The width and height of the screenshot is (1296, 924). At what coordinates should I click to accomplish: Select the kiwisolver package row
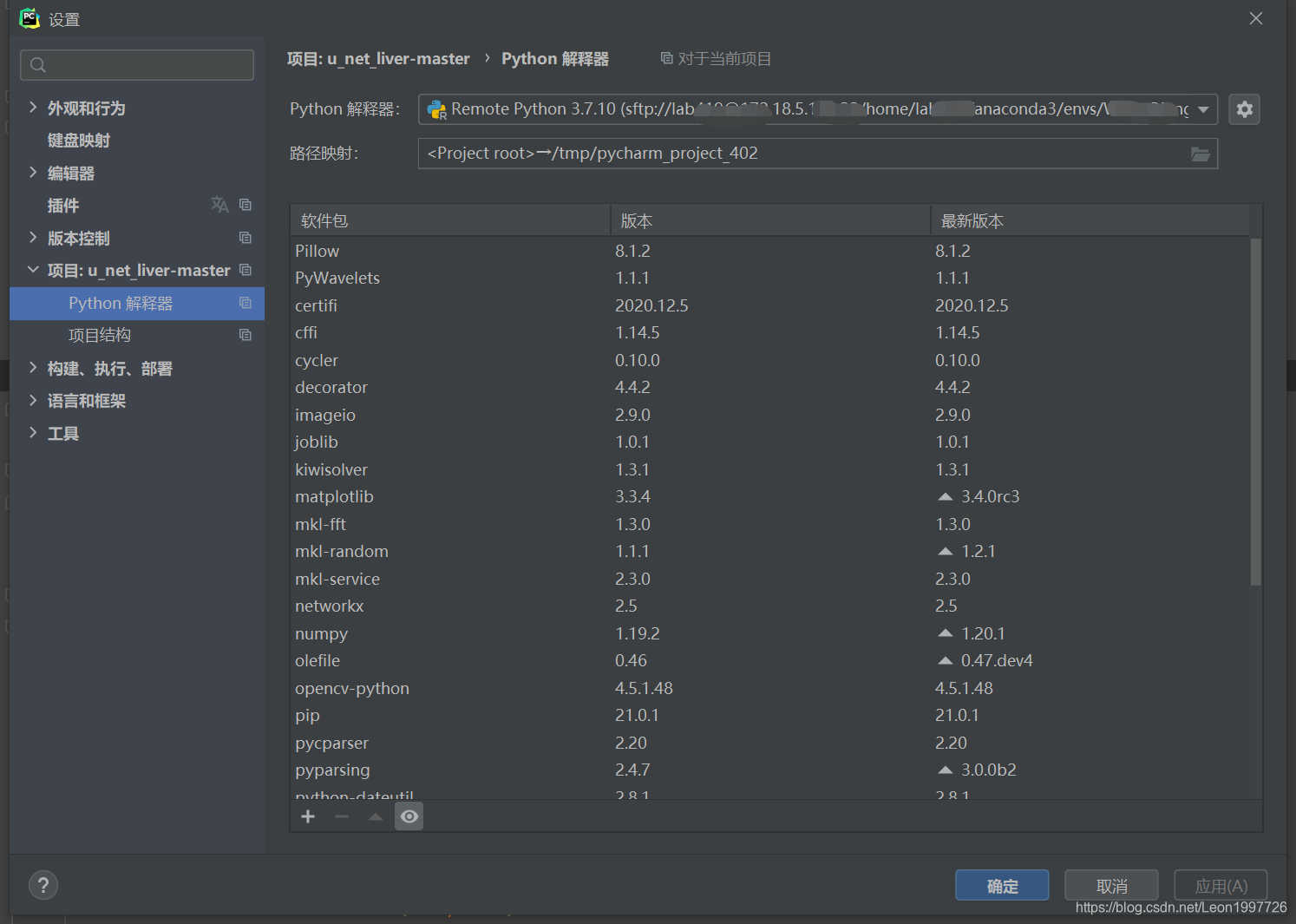[770, 469]
